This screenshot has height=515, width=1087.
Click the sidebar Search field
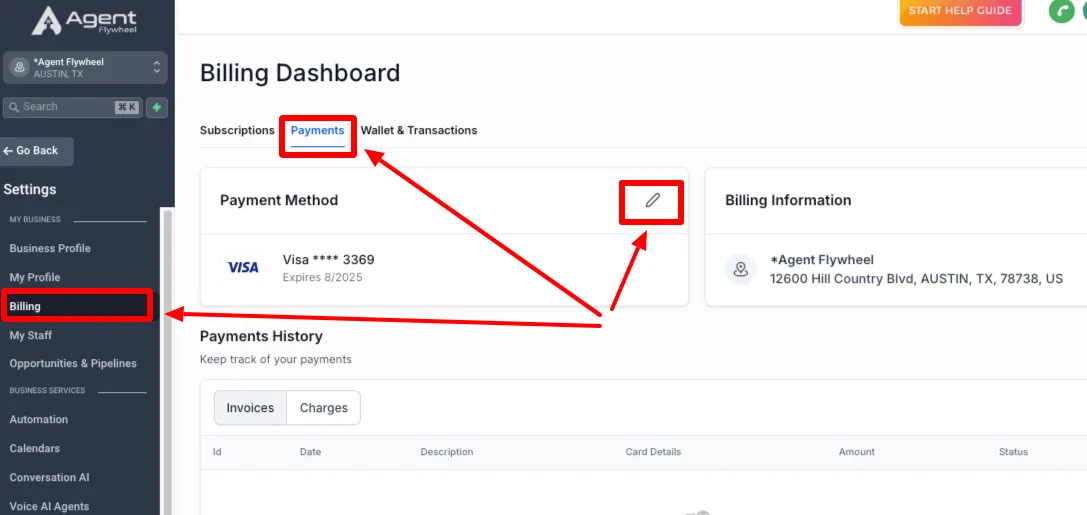(73, 107)
